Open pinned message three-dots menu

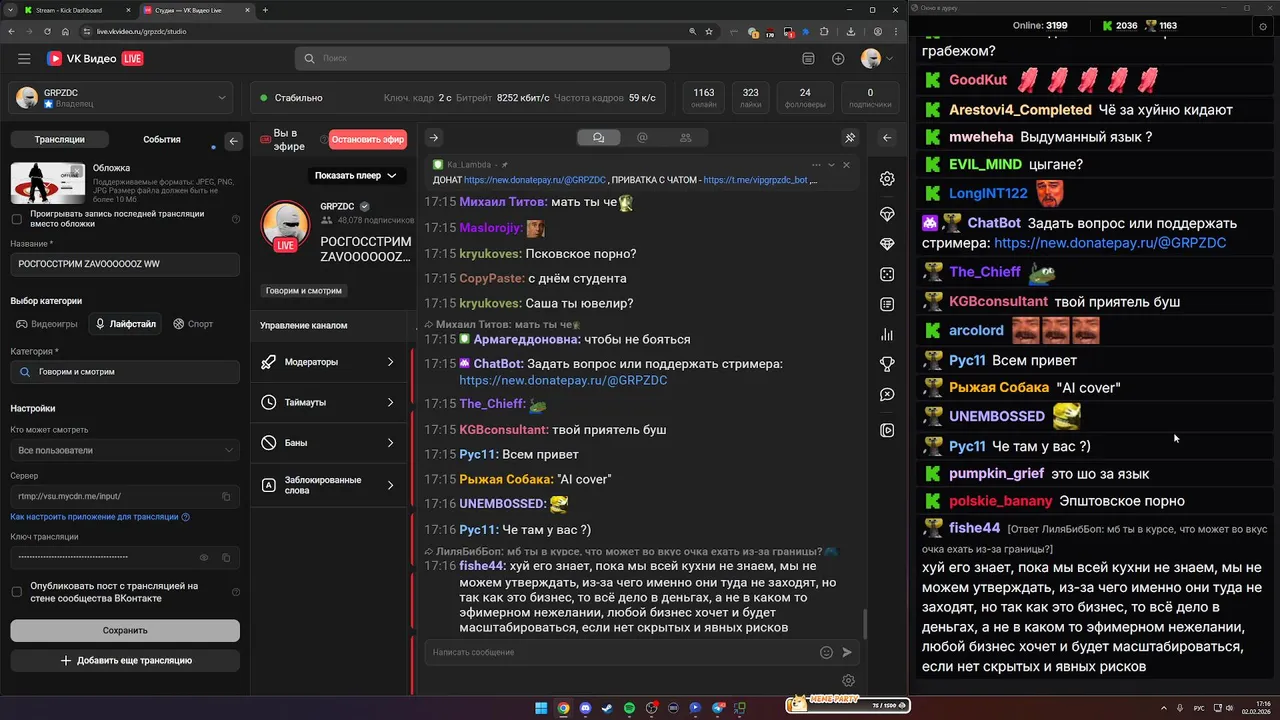(816, 165)
